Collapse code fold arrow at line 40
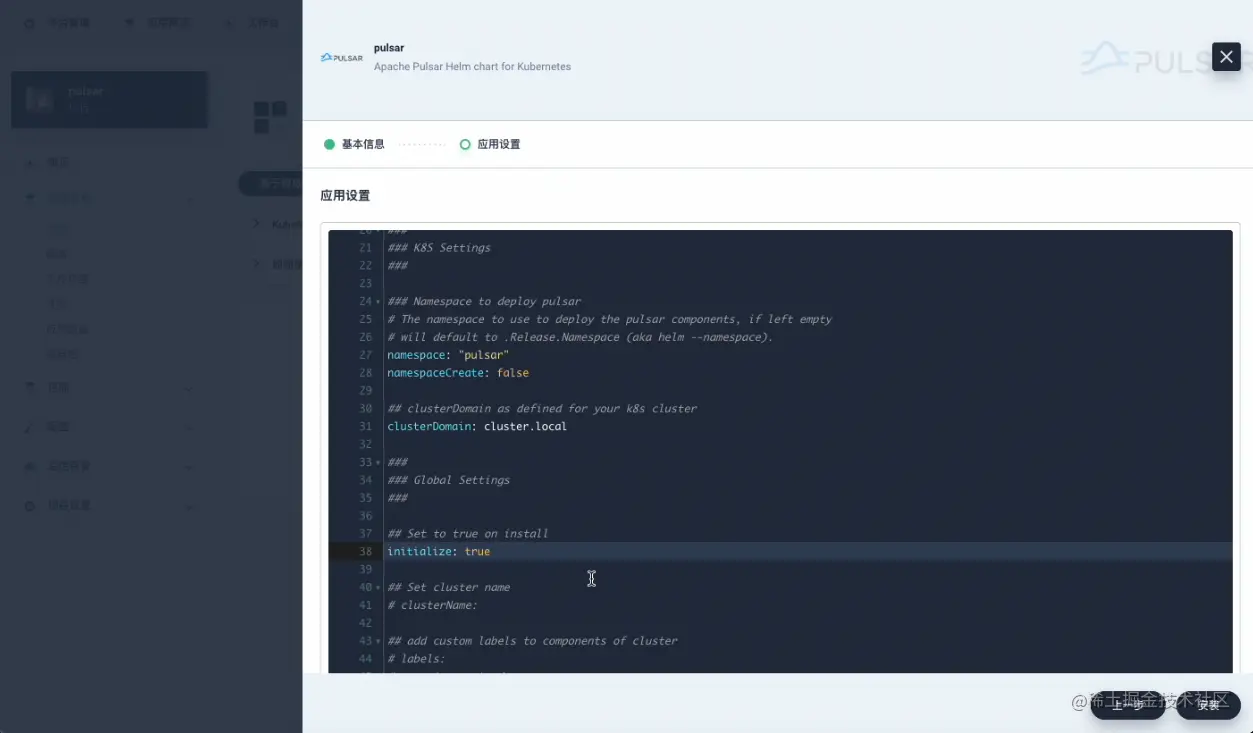The width and height of the screenshot is (1253, 733). 378,588
